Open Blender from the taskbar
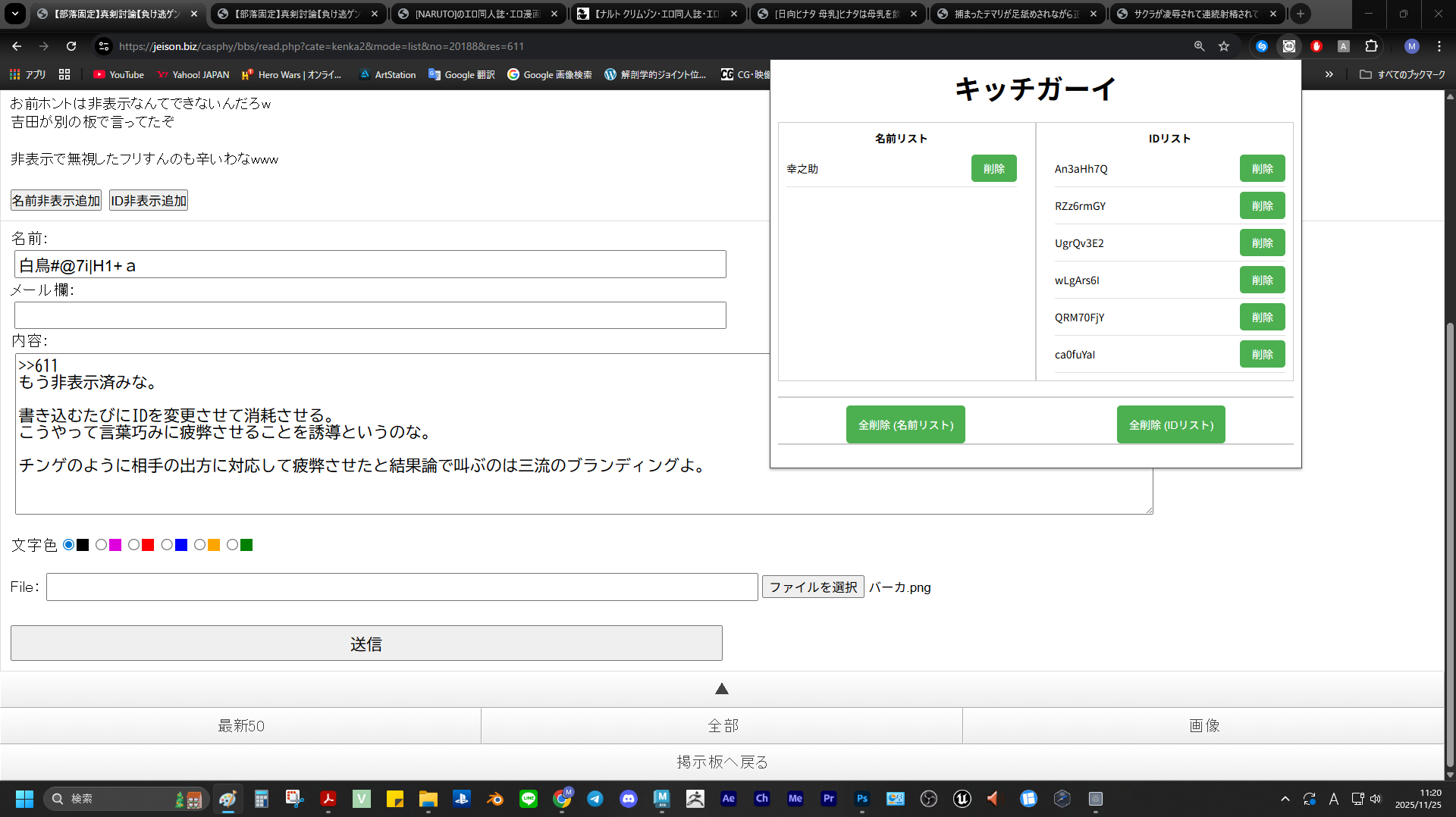This screenshot has height=817, width=1456. (x=495, y=799)
